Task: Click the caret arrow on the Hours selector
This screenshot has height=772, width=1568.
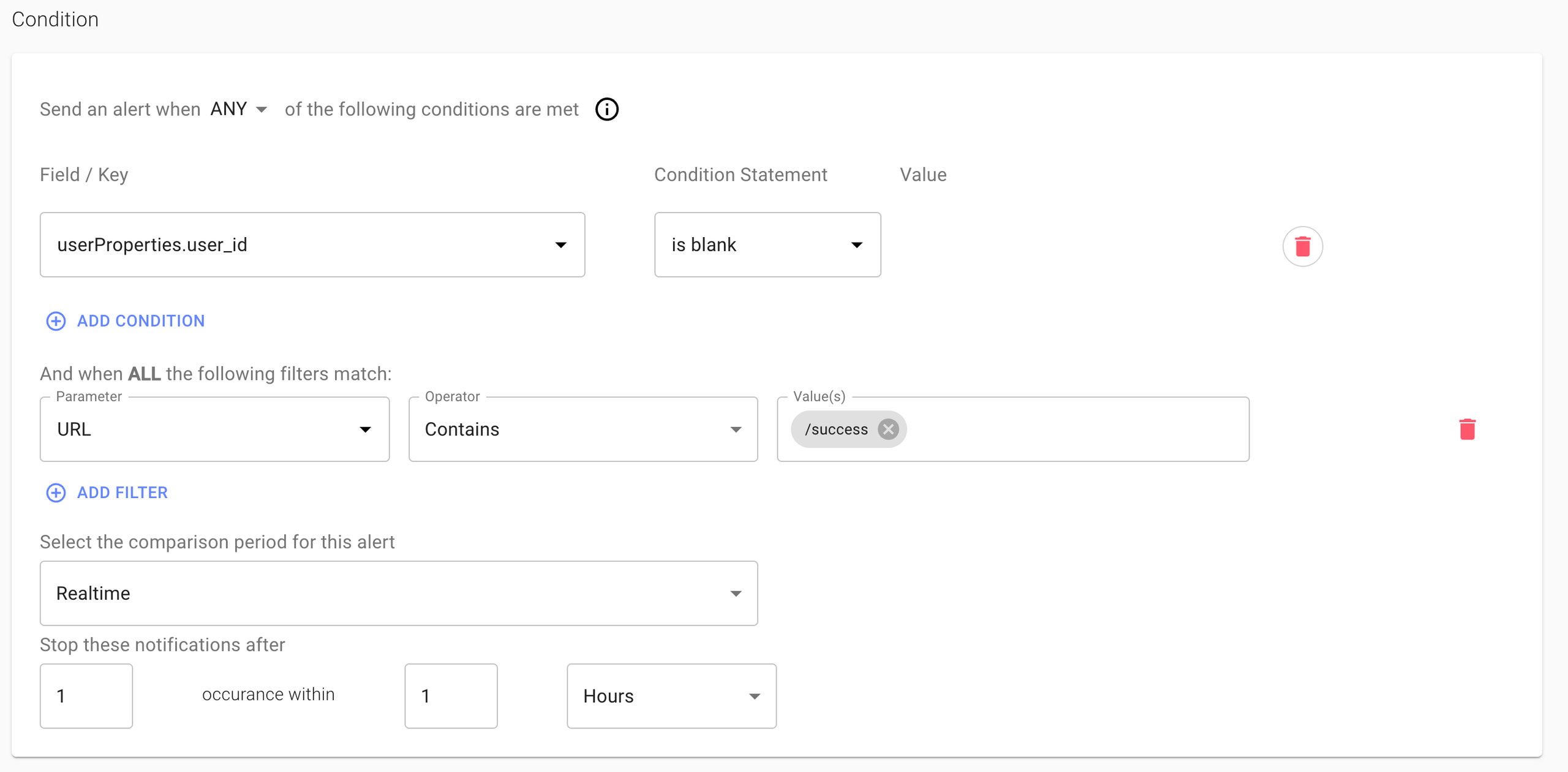Action: point(755,696)
